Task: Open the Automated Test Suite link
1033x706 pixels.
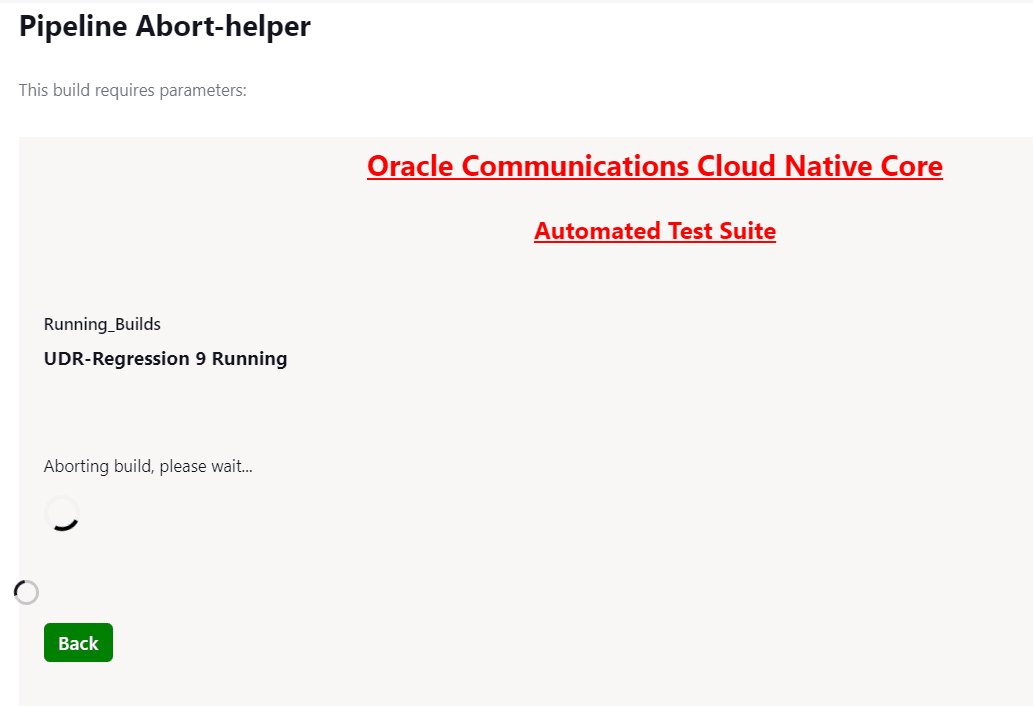Action: click(655, 231)
